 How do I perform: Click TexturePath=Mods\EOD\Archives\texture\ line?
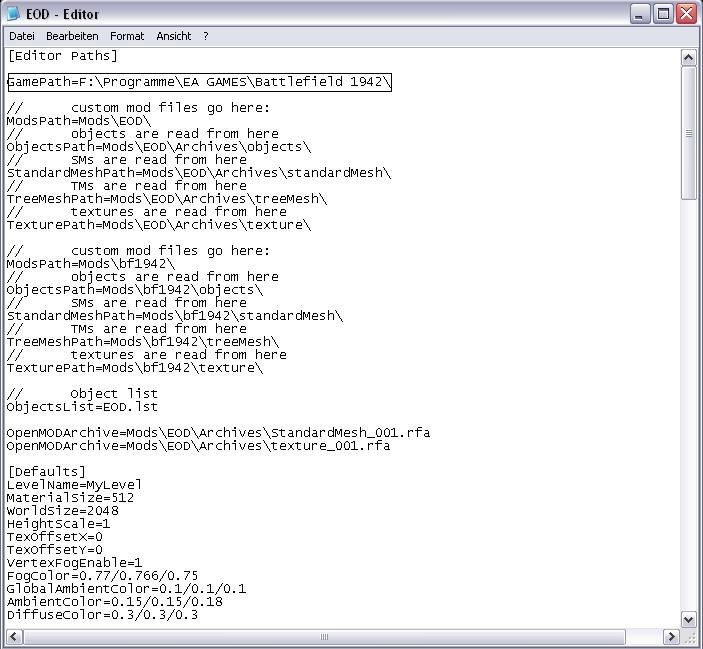(159, 225)
